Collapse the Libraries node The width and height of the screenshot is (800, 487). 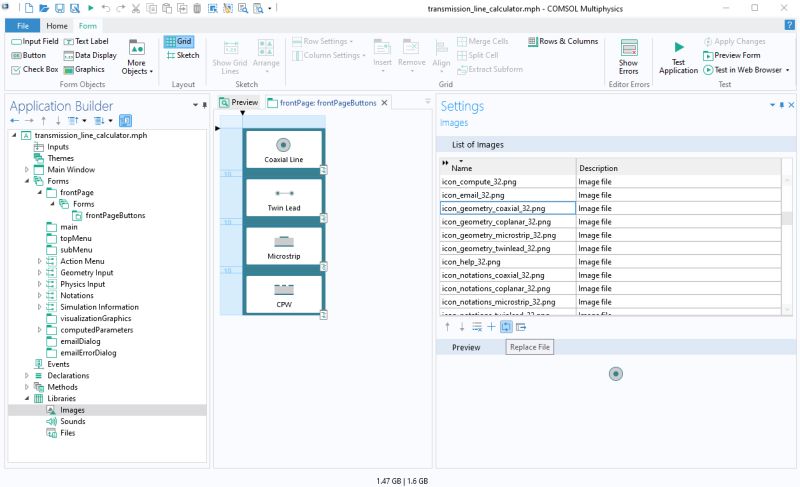pos(27,398)
